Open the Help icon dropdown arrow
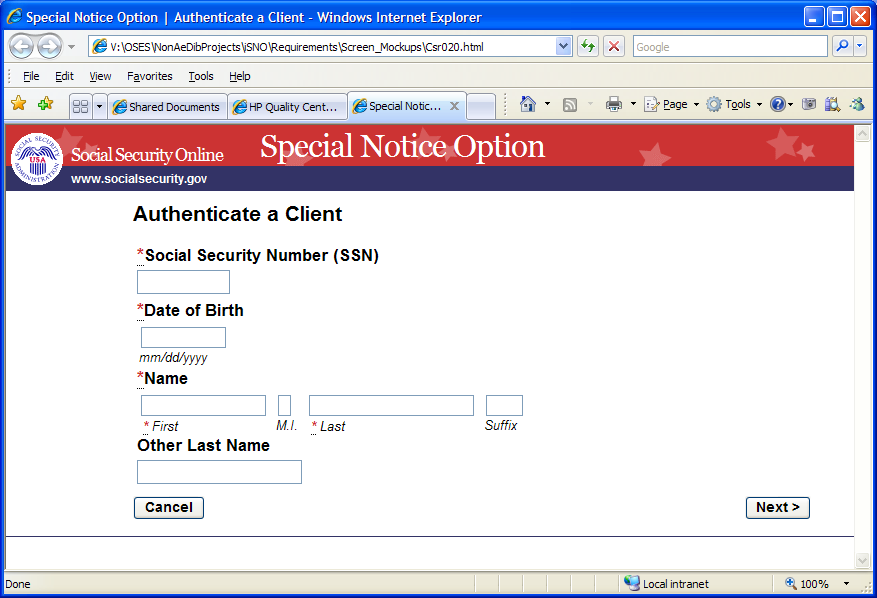This screenshot has height=598, width=877. (790, 104)
